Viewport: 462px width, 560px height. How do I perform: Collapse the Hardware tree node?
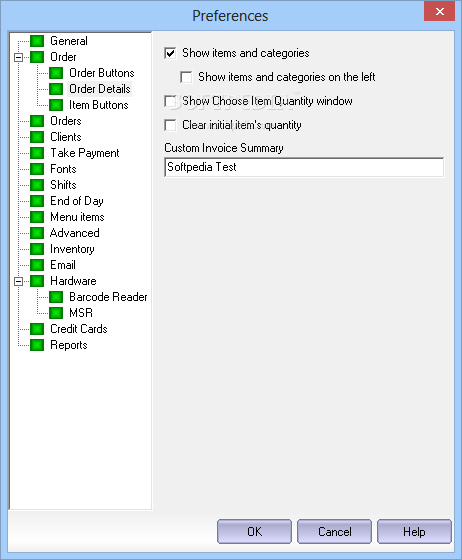(x=18, y=281)
